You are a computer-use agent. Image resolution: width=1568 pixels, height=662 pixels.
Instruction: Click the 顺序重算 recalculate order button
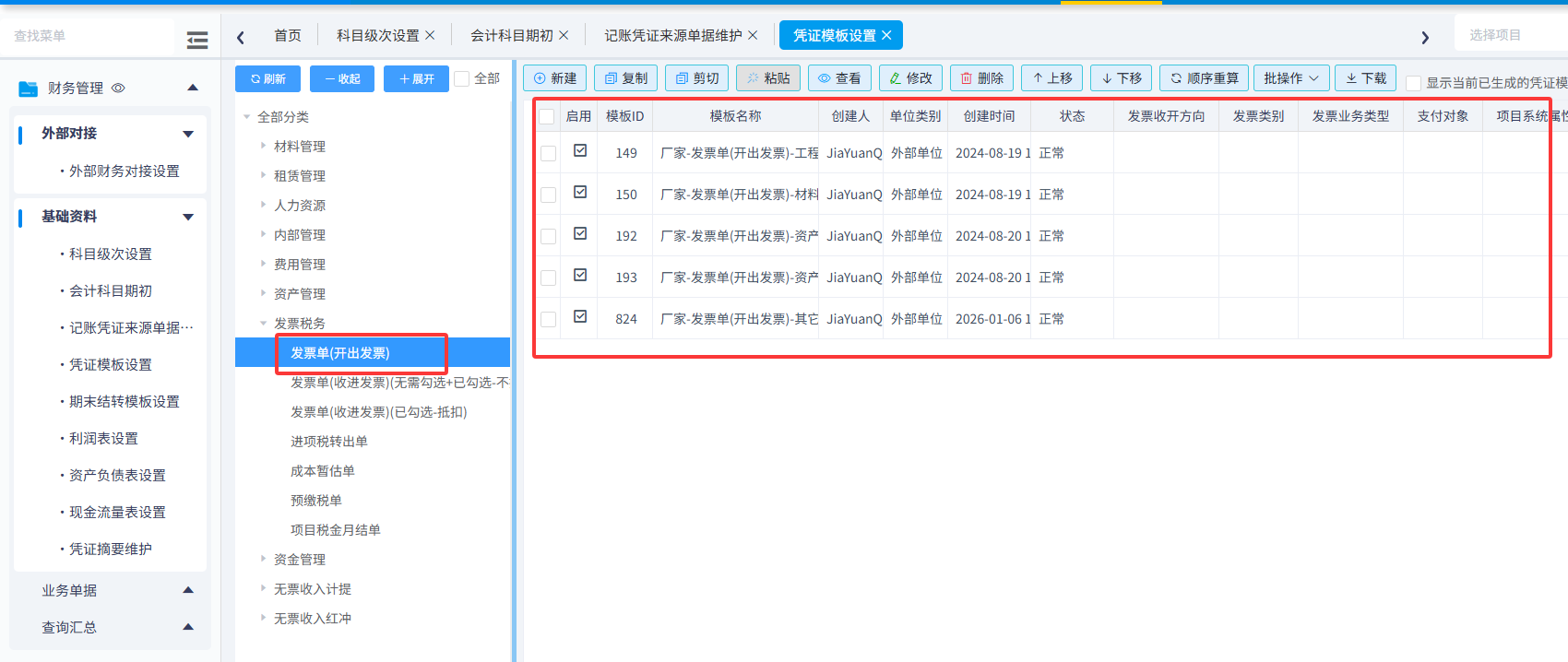tap(1205, 78)
